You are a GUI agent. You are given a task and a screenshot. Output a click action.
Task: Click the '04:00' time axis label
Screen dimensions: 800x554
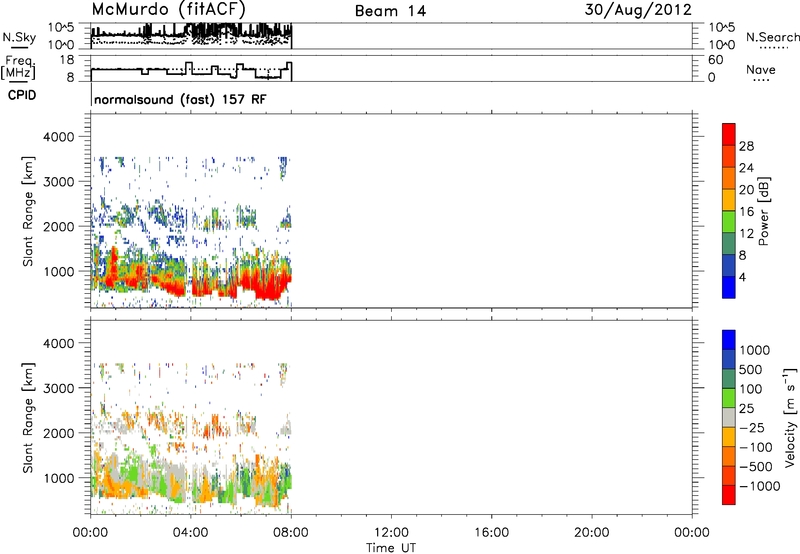tap(190, 533)
